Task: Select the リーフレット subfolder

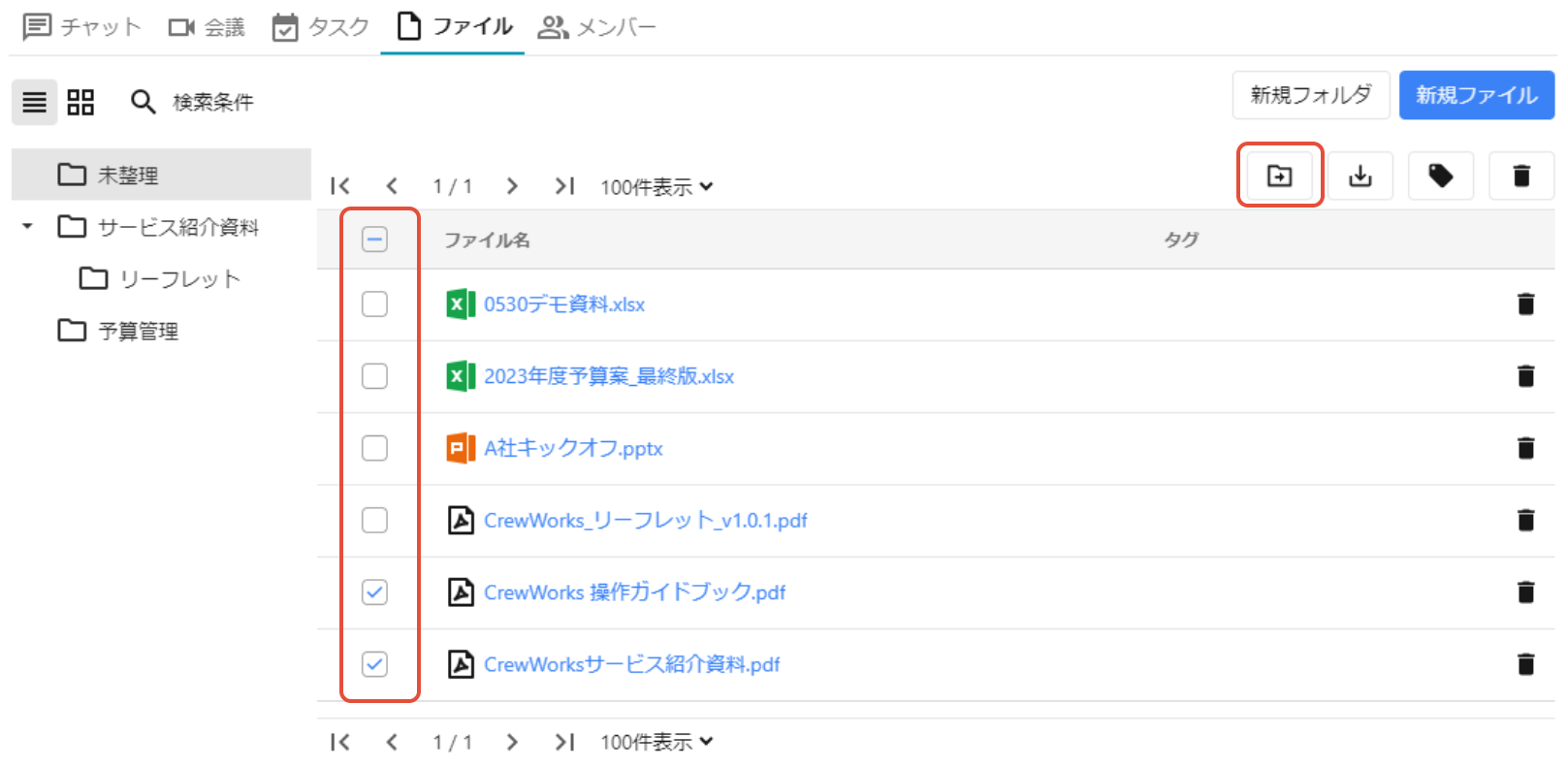Action: pyautogui.click(x=160, y=279)
